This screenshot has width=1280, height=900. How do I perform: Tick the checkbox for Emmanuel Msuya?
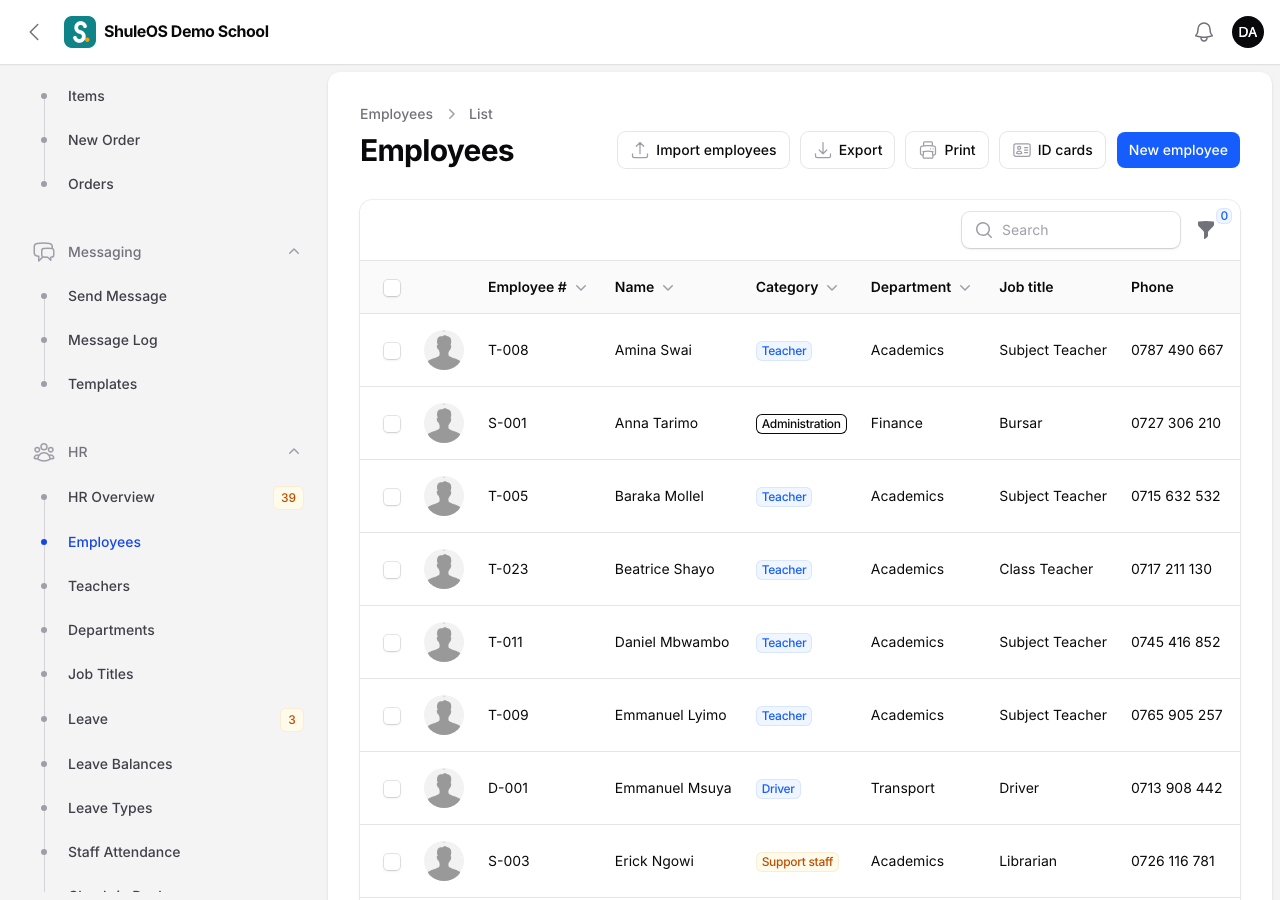click(392, 789)
